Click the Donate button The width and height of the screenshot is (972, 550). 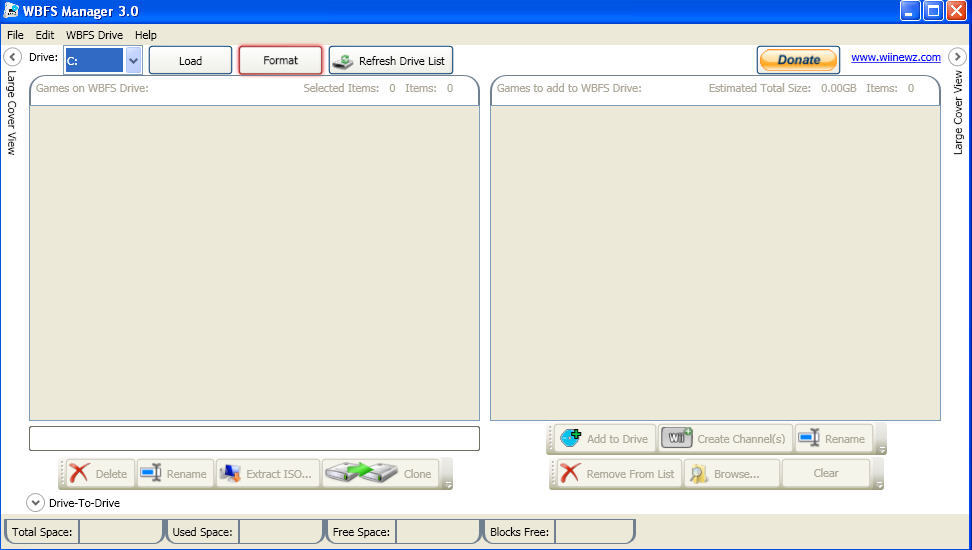pos(798,60)
